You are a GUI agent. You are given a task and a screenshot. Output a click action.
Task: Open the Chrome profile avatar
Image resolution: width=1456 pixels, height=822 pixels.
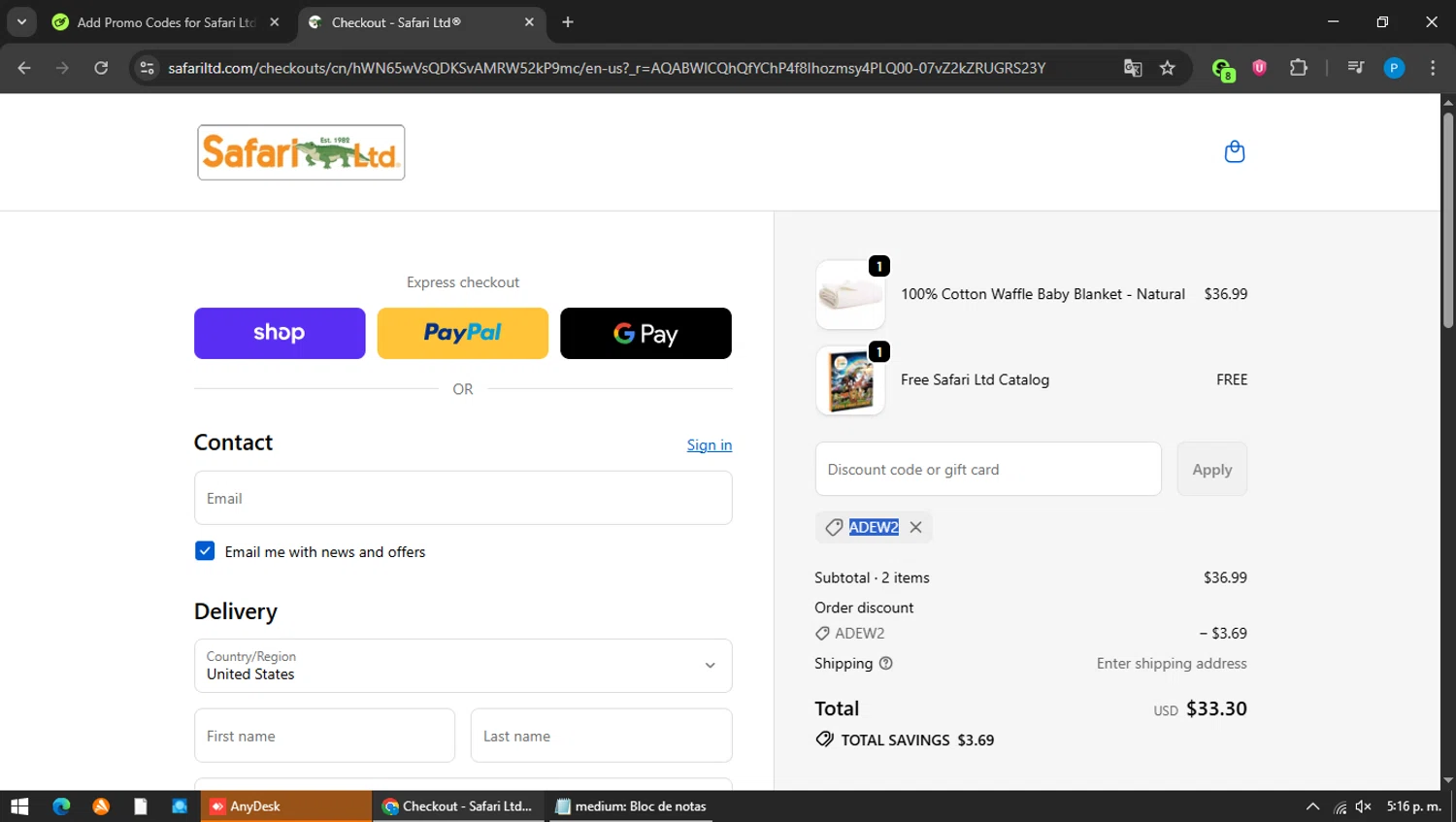coord(1394,68)
